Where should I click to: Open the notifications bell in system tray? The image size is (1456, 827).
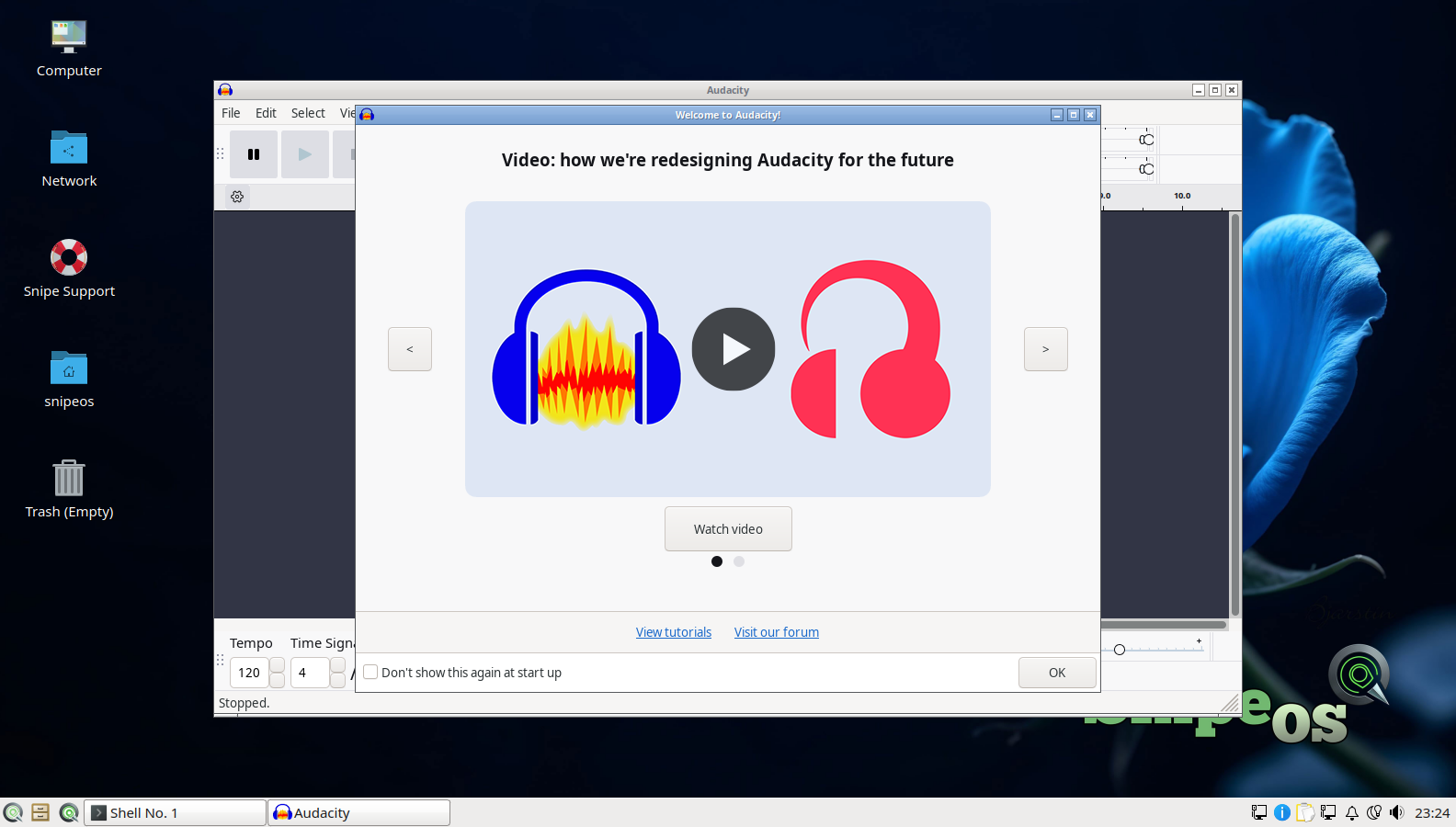[1352, 812]
